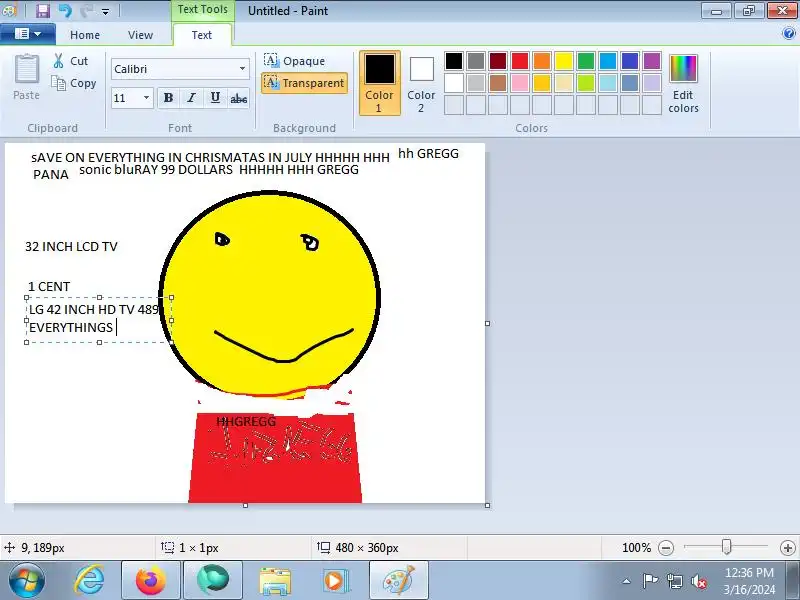Pick the purple color swatch
Screen dimensions: 800x600
click(652, 61)
